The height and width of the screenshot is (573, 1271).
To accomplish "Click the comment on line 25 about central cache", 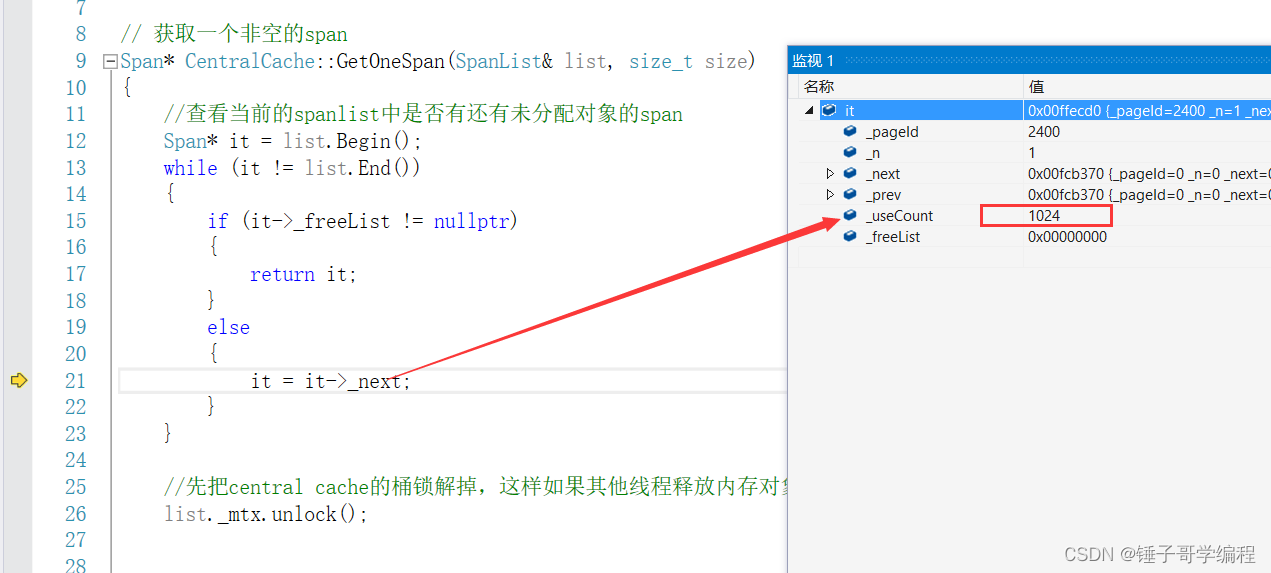I will (x=476, y=487).
